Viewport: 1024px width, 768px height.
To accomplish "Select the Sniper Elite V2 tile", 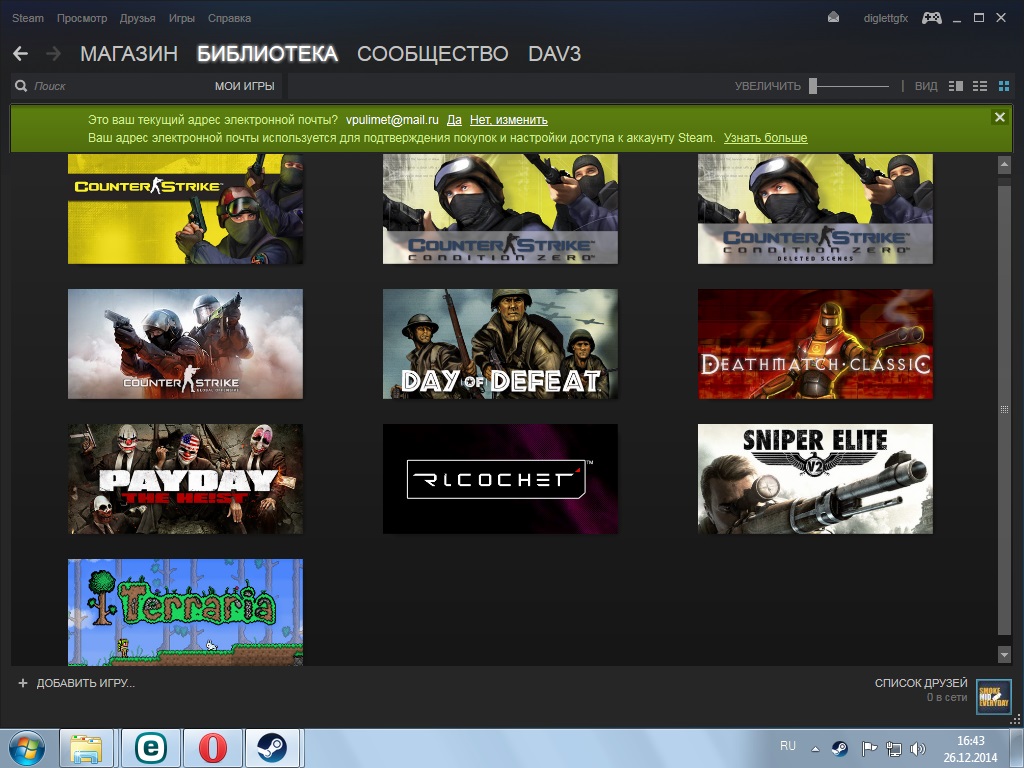I will [x=815, y=479].
